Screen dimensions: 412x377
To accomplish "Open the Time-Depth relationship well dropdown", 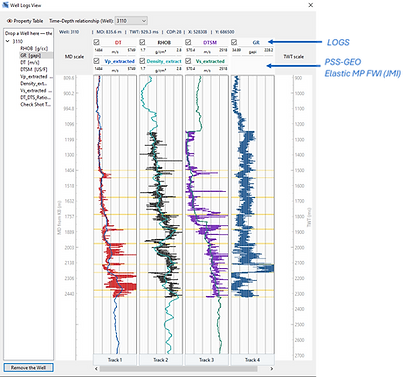I will pyautogui.click(x=131, y=21).
